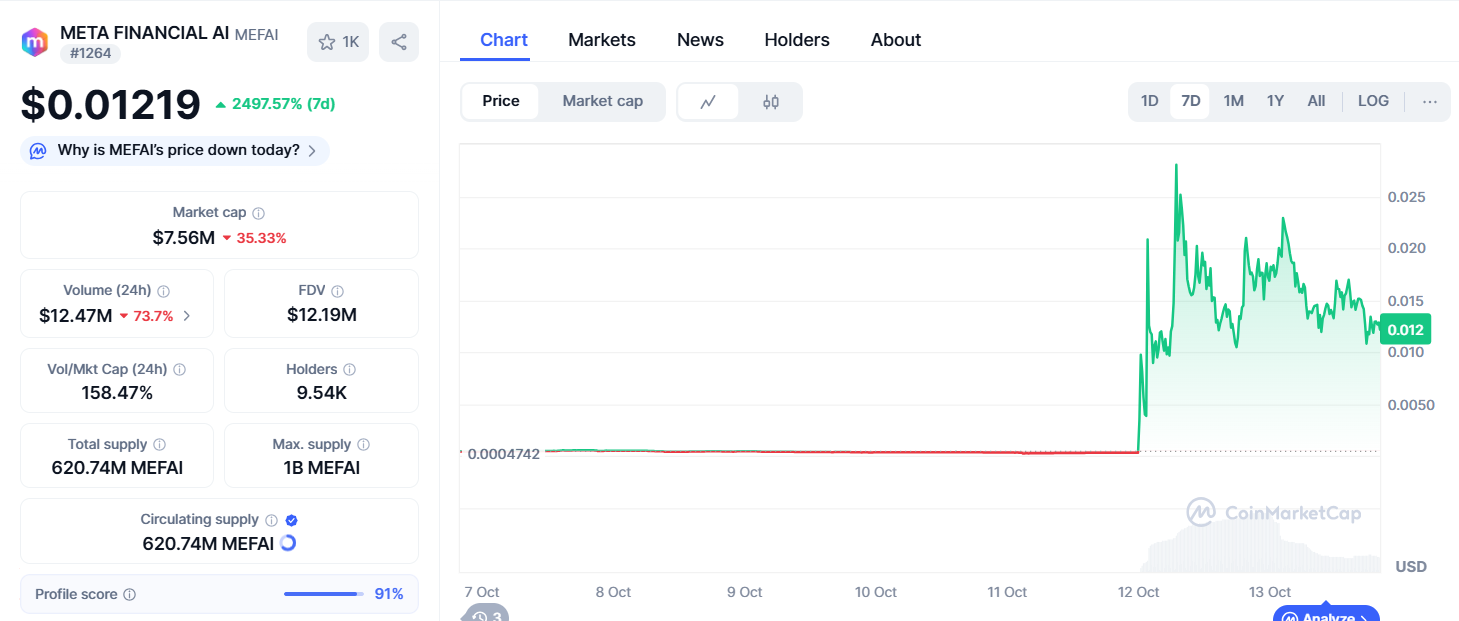Toggle the LOG scale option

[1373, 101]
